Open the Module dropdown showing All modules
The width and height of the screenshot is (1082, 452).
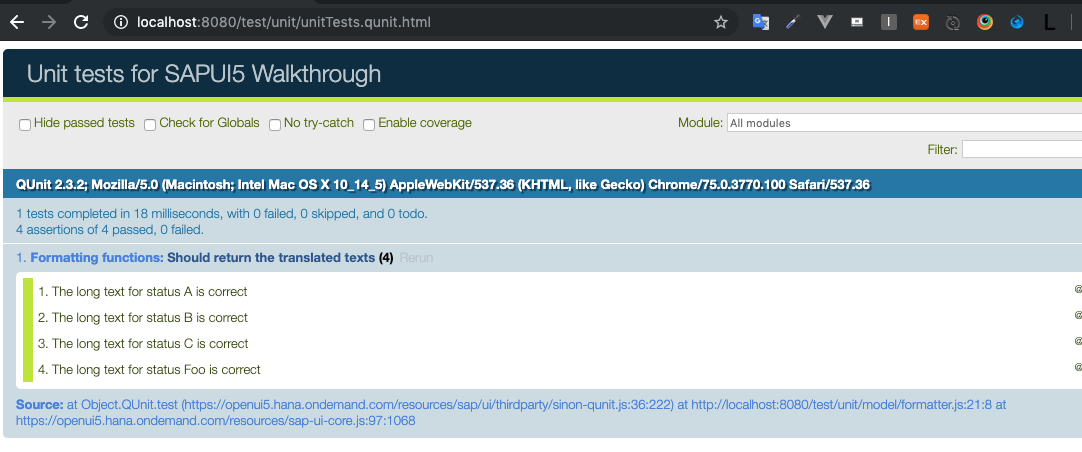904,123
